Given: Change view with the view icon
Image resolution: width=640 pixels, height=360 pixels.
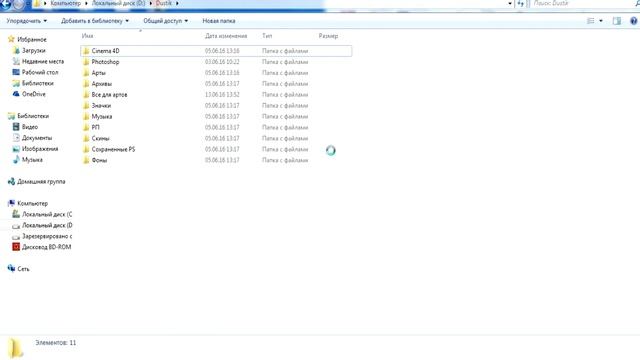Looking at the screenshot, I should (591, 21).
